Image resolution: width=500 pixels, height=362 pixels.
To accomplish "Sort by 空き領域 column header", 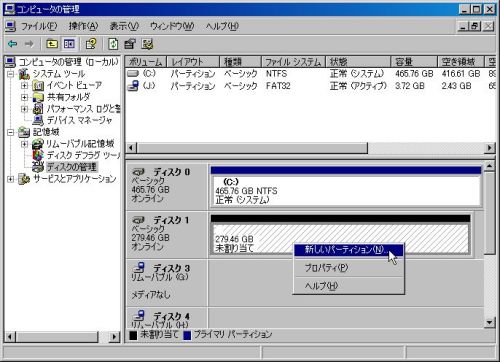I will (x=461, y=62).
